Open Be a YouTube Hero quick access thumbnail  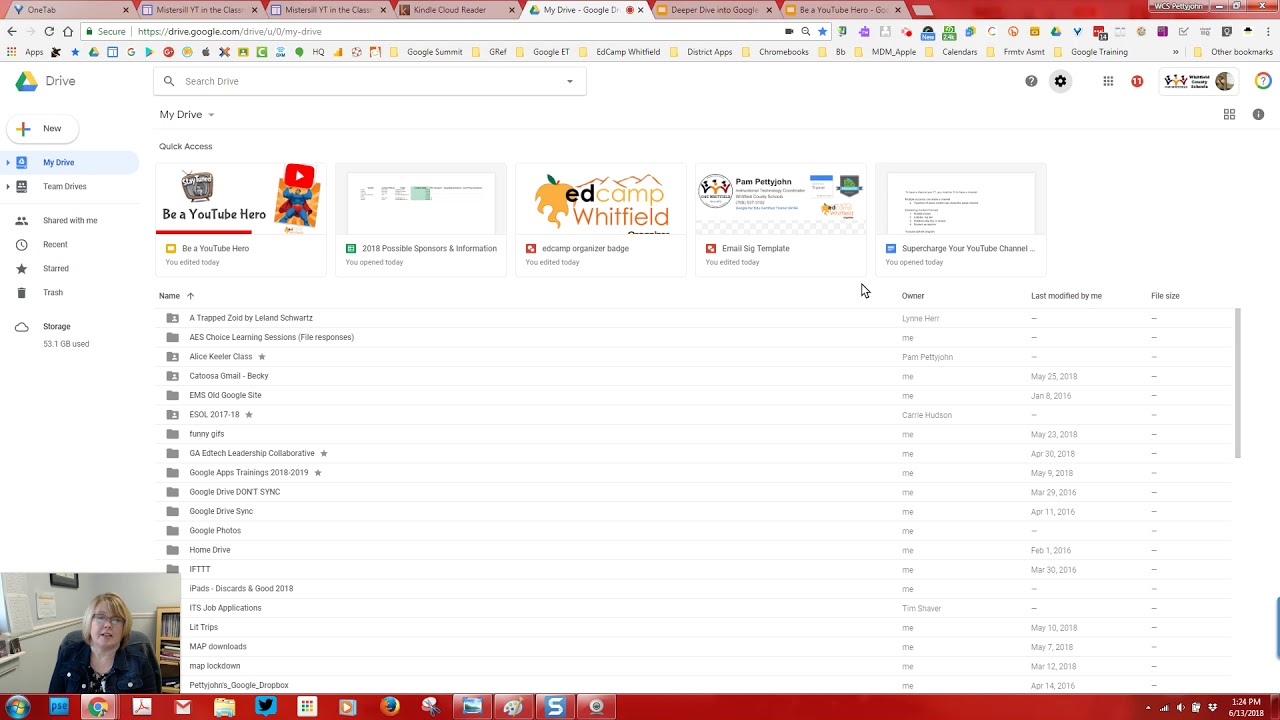point(241,200)
